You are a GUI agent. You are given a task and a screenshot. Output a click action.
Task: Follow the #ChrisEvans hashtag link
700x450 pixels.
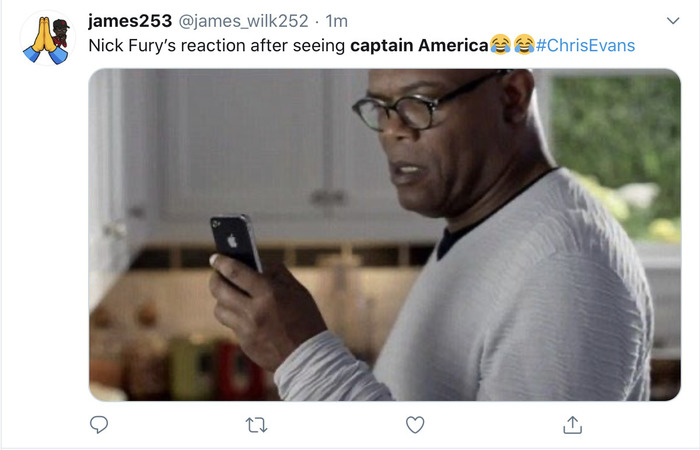585,46
